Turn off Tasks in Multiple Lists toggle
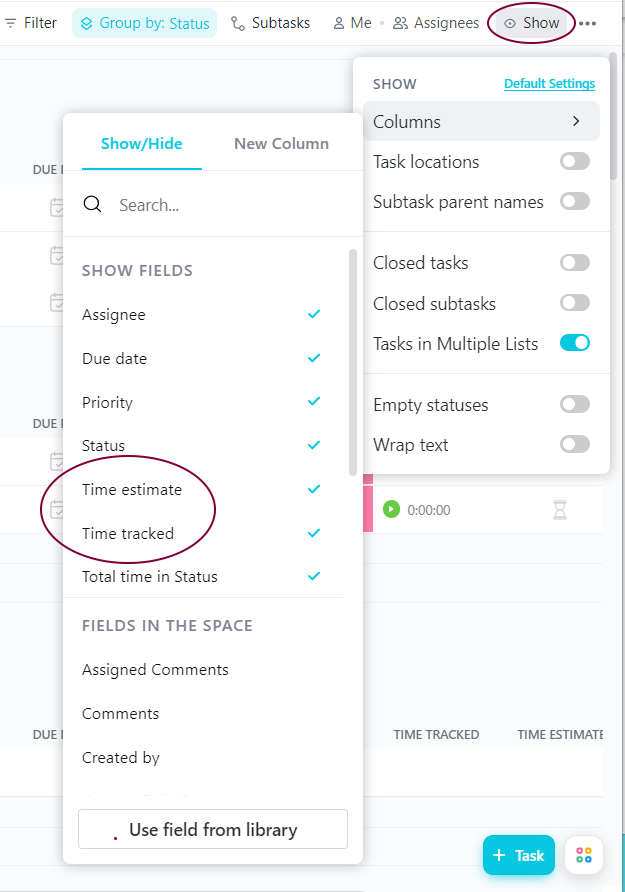 point(574,343)
